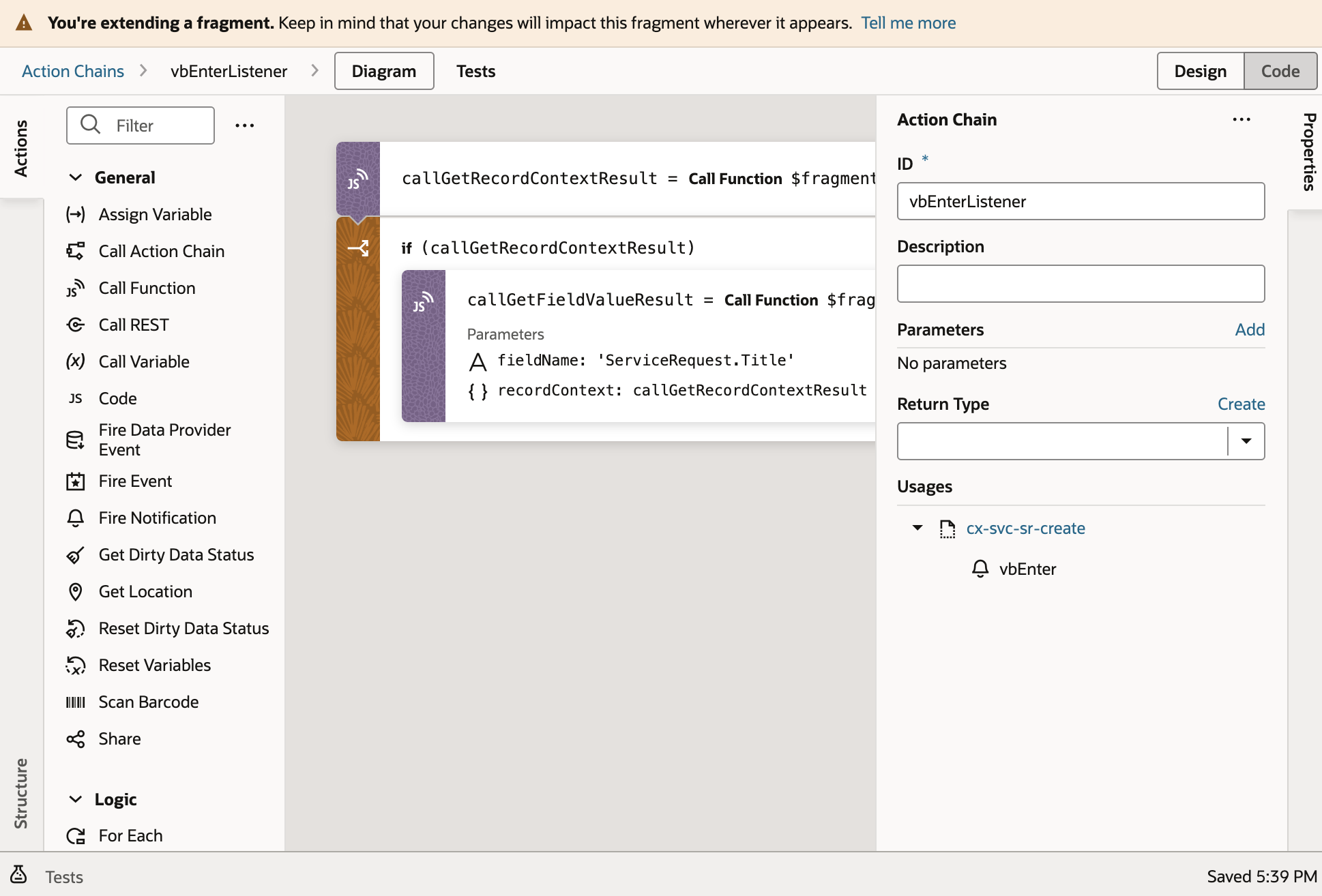Click the vbEnterListener breadcrumb item

[x=229, y=72]
